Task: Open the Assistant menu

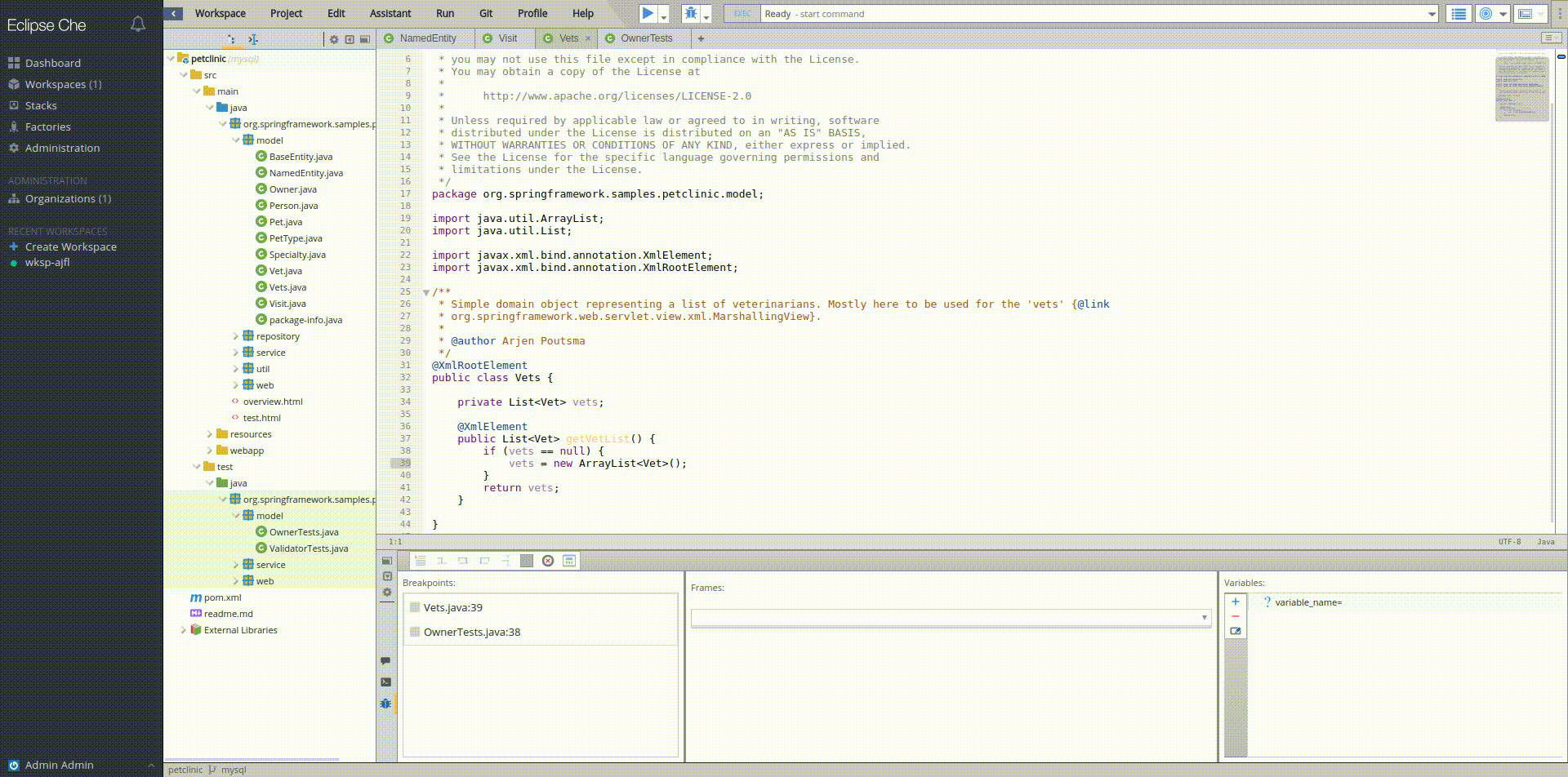Action: [x=390, y=13]
